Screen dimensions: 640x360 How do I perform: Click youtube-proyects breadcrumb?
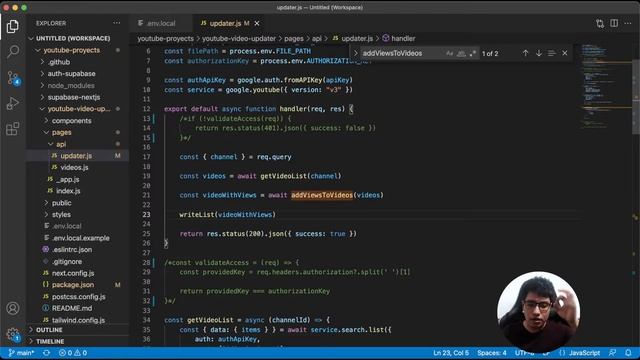point(165,38)
